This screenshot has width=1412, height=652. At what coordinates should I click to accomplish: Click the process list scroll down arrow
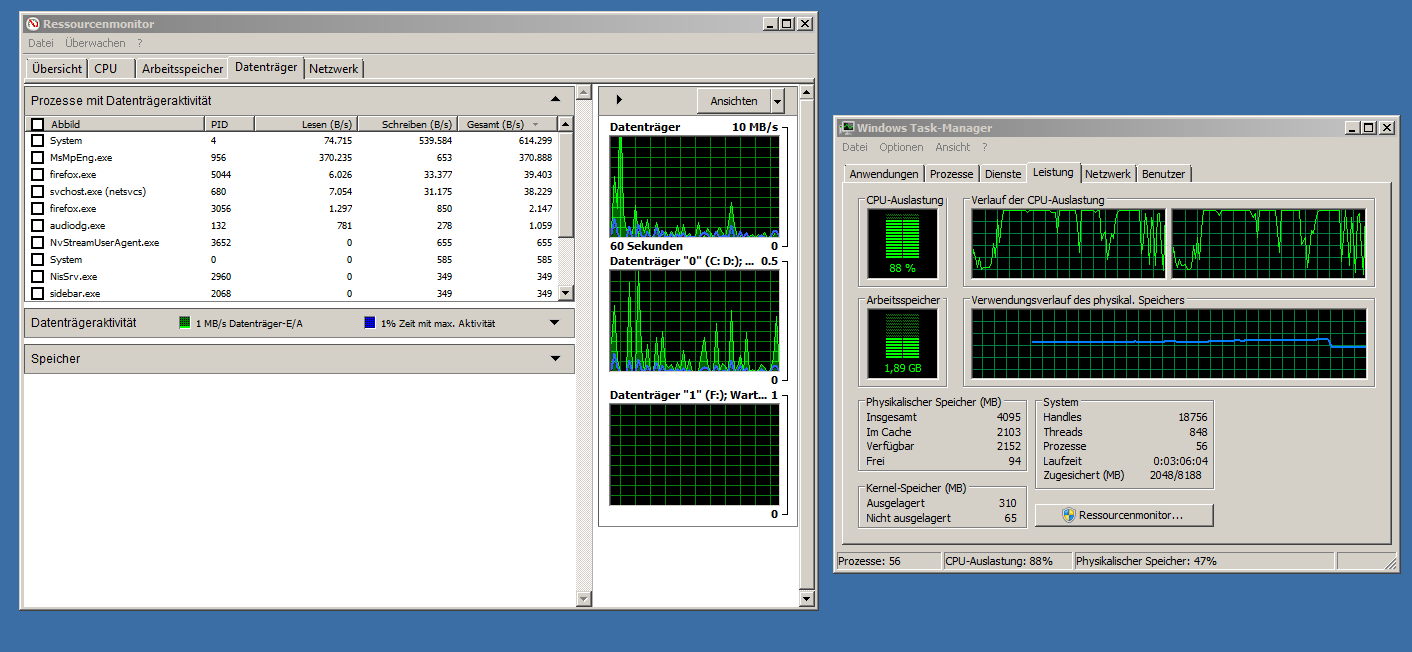(x=565, y=293)
